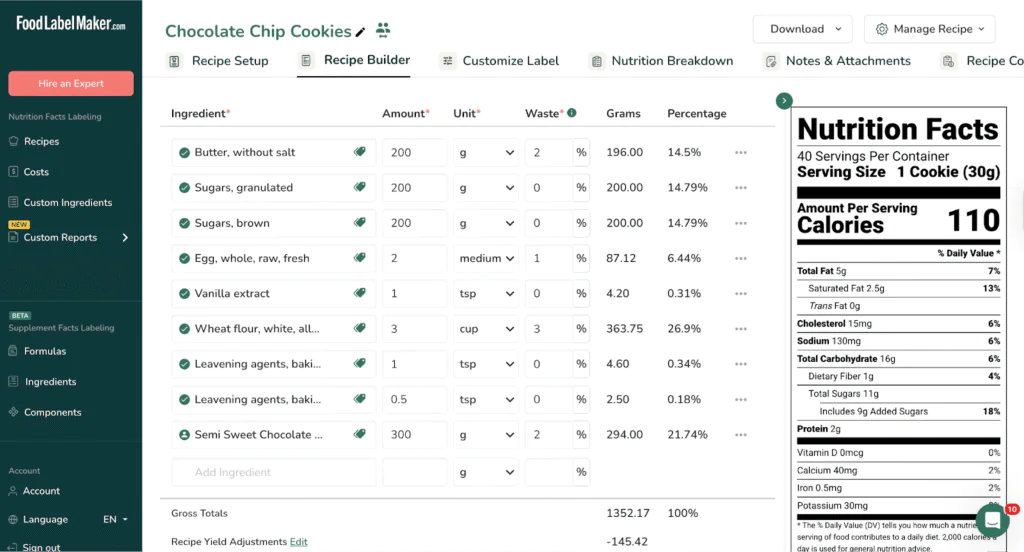Open the three-dot menu for Butter row
The height and width of the screenshot is (552, 1024).
pos(741,153)
